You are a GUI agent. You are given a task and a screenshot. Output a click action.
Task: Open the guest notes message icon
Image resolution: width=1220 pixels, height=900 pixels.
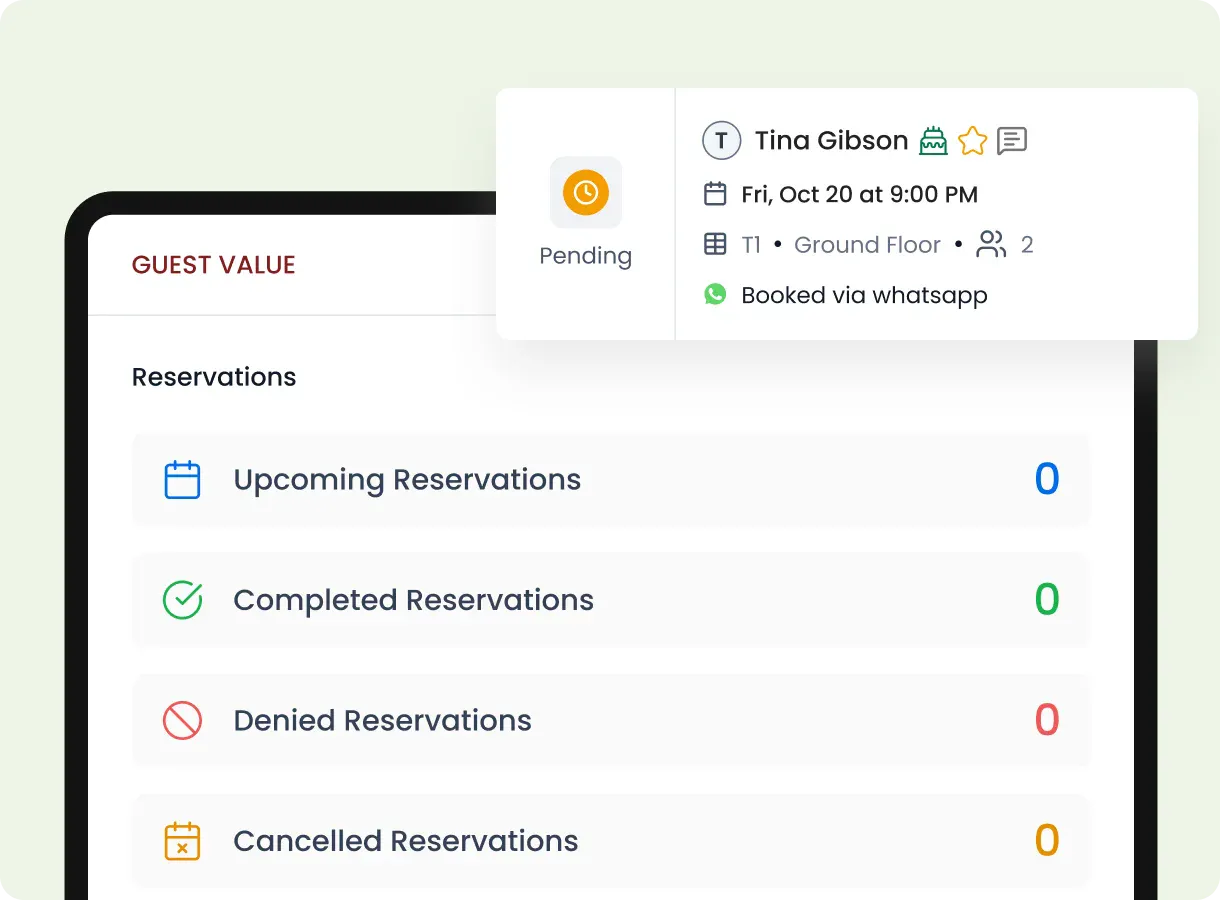pos(1012,141)
